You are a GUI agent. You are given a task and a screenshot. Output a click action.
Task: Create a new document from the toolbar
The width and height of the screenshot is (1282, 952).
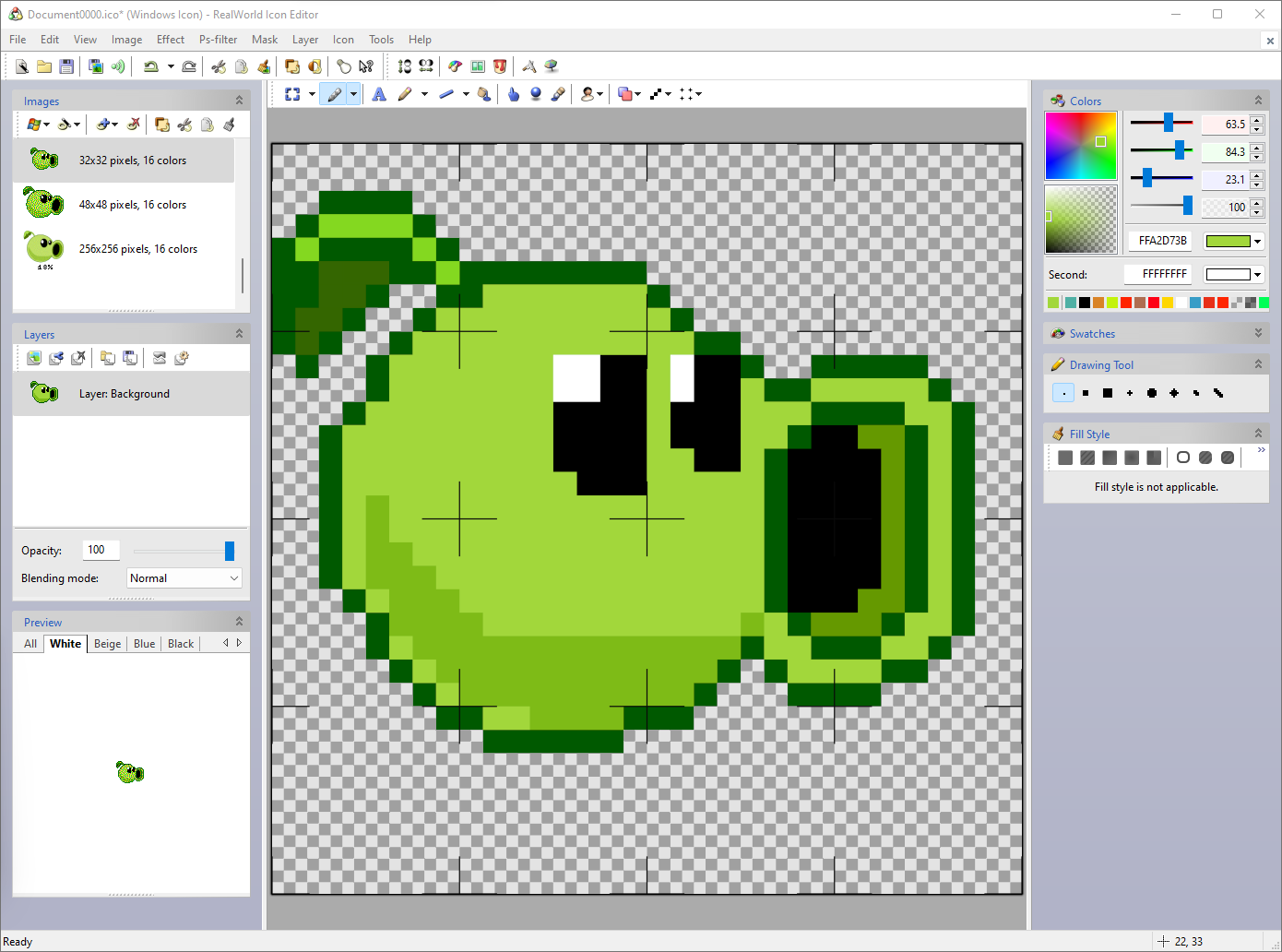[21, 66]
